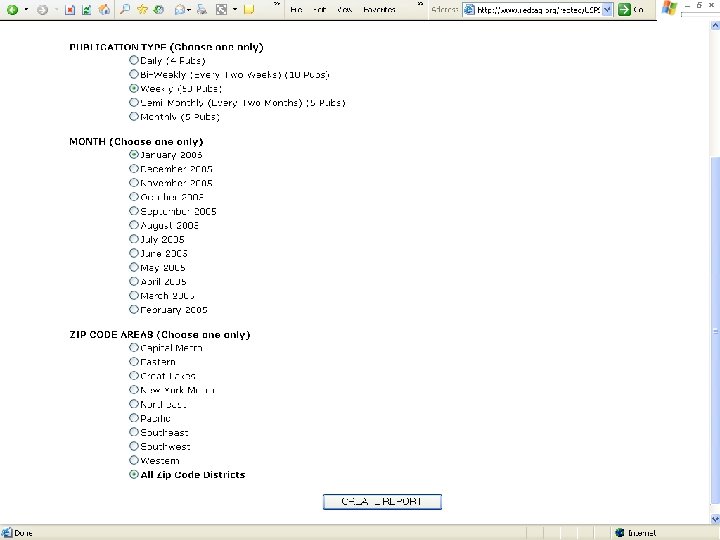The image size is (720, 540).
Task: Click the Done page icon in status bar
Action: pos(7,533)
